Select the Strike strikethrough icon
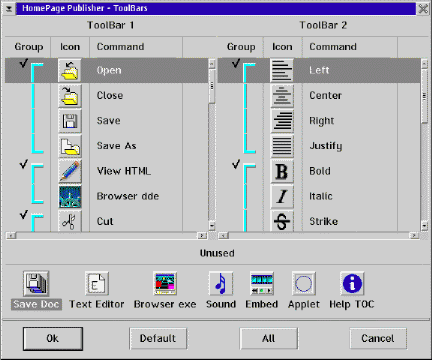 click(x=282, y=221)
